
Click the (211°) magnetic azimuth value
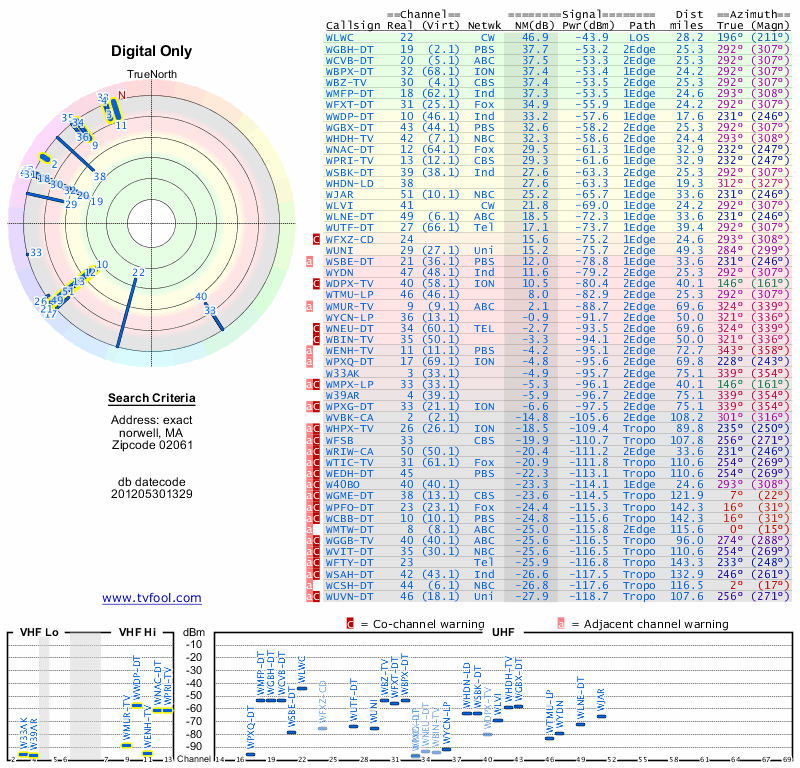coord(770,37)
